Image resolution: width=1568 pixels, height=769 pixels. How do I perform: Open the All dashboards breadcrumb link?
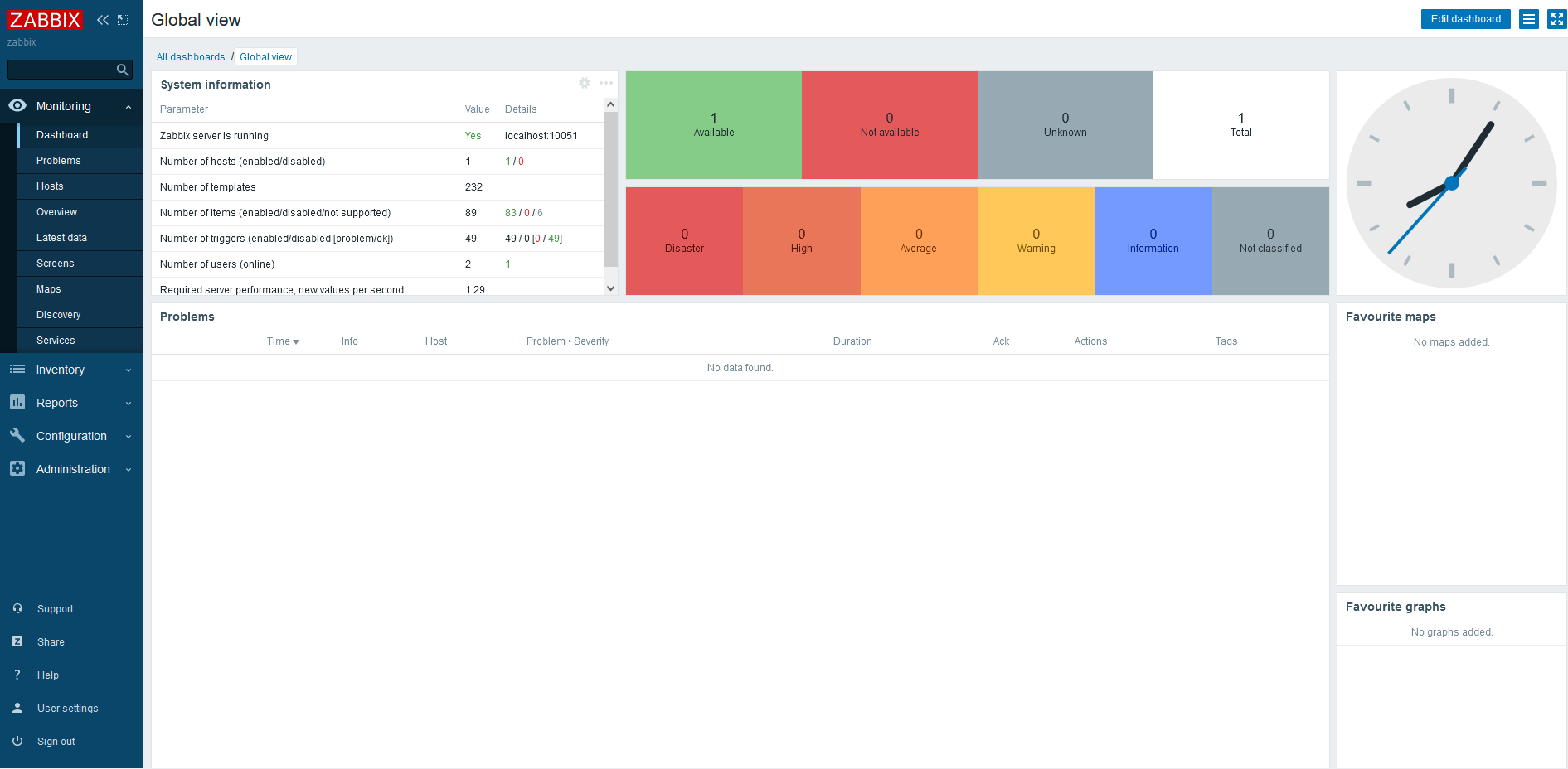coord(191,56)
